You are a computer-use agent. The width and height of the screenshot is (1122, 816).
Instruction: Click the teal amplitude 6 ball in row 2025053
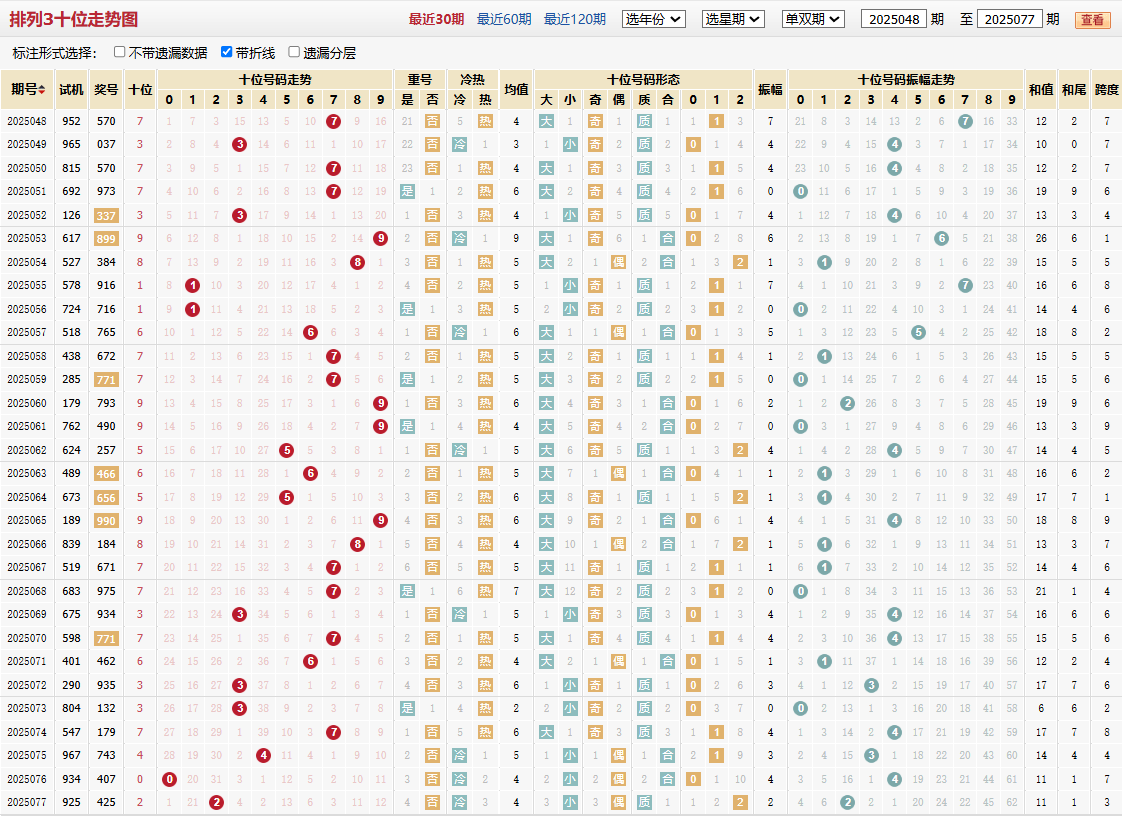942,239
